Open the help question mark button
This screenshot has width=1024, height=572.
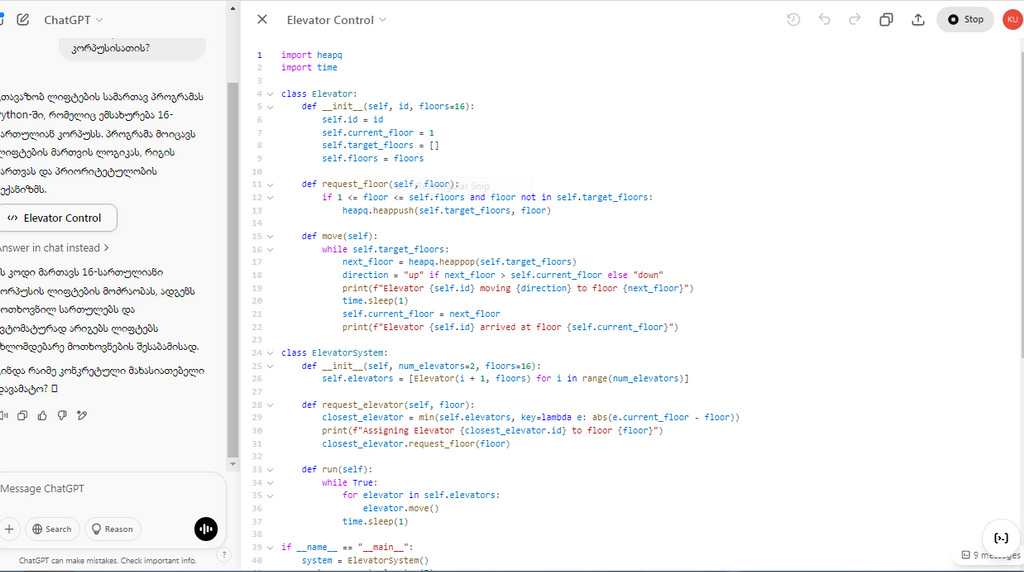point(224,555)
